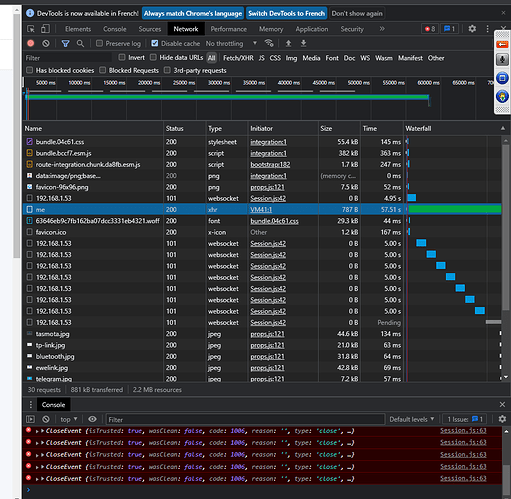Click the me request green waterfall bar
The image size is (511, 499).
(x=455, y=209)
